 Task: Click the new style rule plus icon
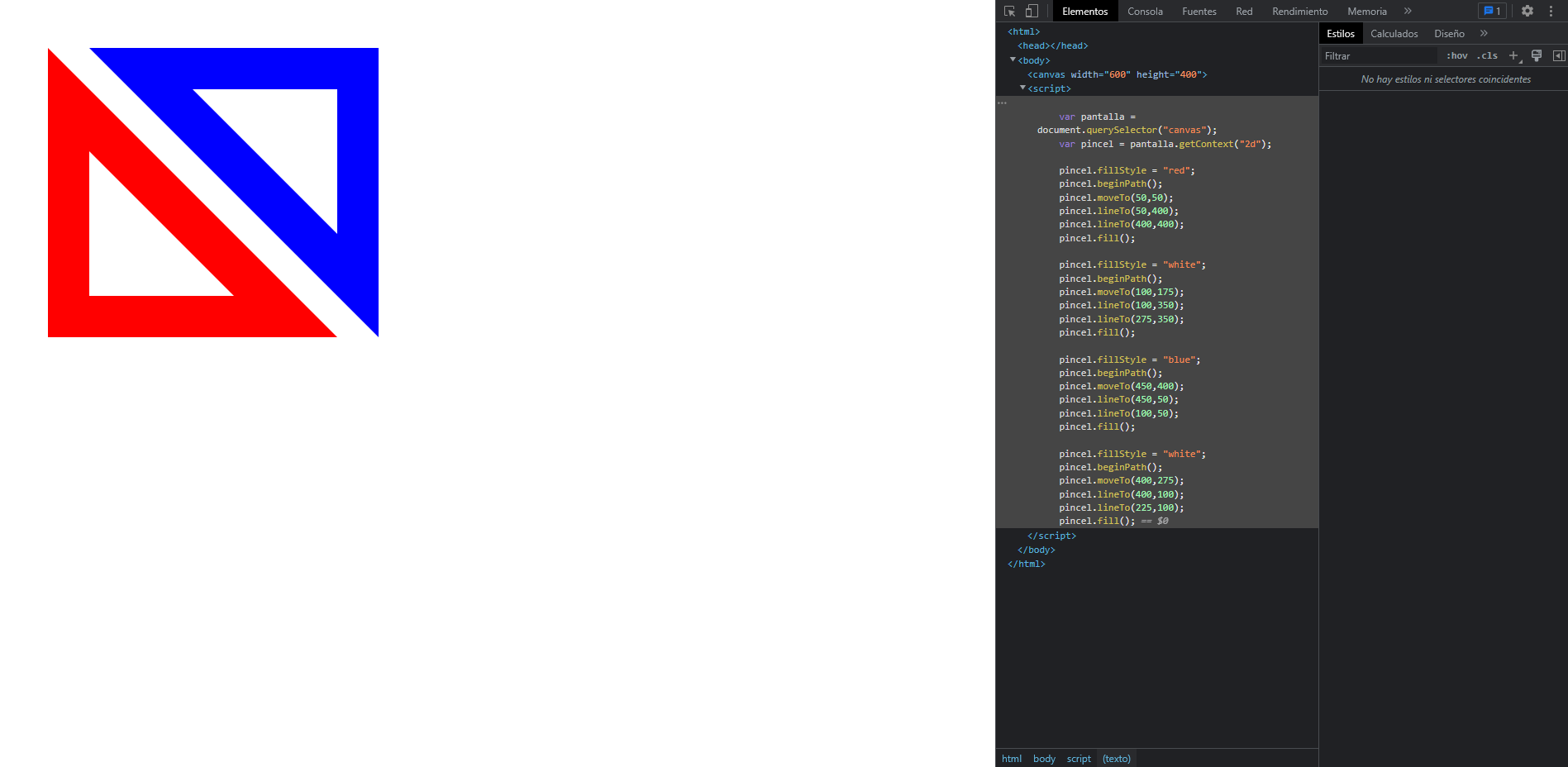[x=1513, y=55]
